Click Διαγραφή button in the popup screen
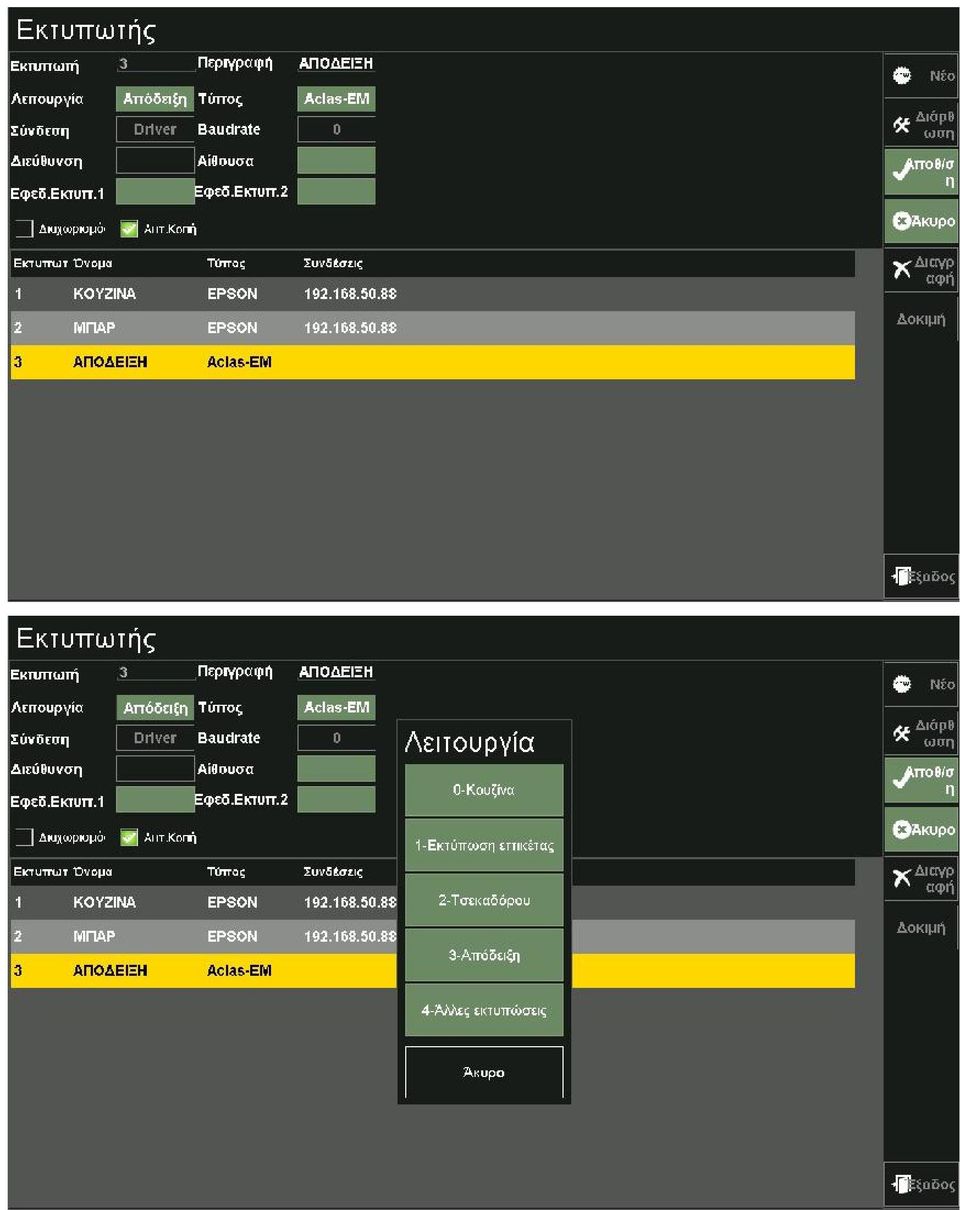Viewport: 960px width, 1210px height. click(921, 878)
